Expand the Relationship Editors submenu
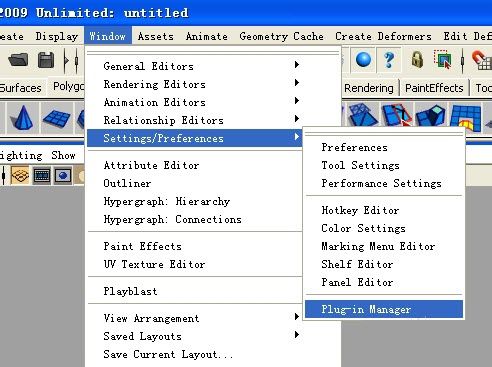This screenshot has height=367, width=492. point(194,120)
